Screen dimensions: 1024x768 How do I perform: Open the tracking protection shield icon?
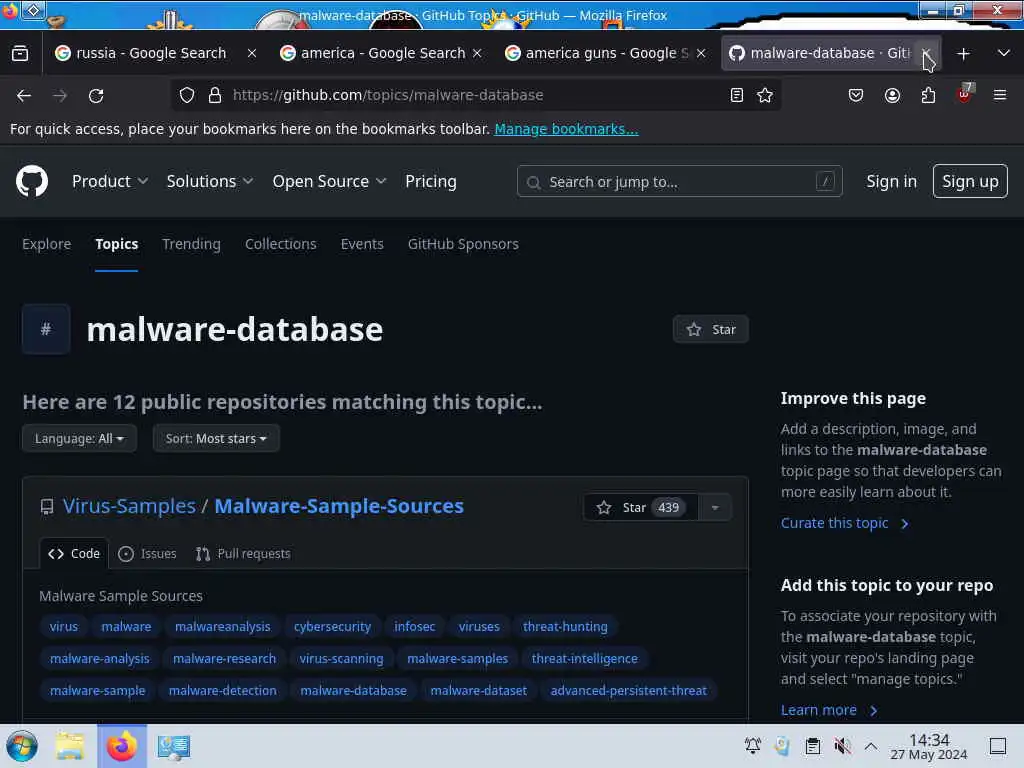click(x=187, y=95)
